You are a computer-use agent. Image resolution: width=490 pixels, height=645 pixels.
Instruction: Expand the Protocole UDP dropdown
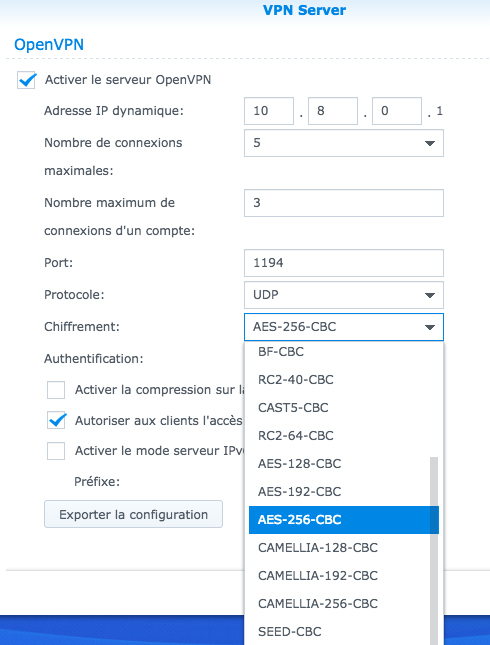(344, 295)
